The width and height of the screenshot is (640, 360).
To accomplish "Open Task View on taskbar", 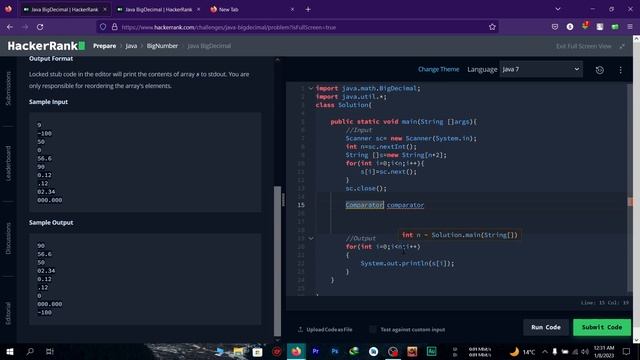I will 50,351.
